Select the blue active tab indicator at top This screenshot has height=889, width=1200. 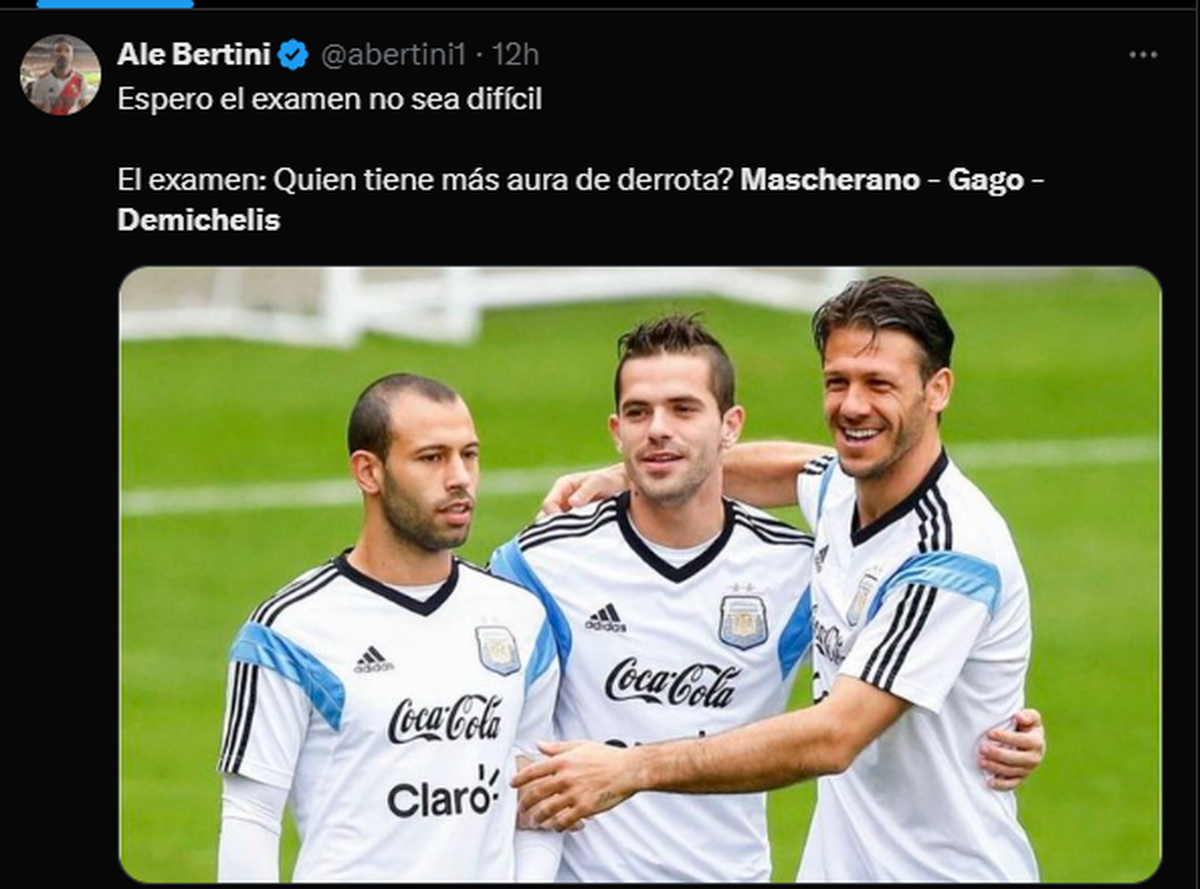tap(115, 4)
